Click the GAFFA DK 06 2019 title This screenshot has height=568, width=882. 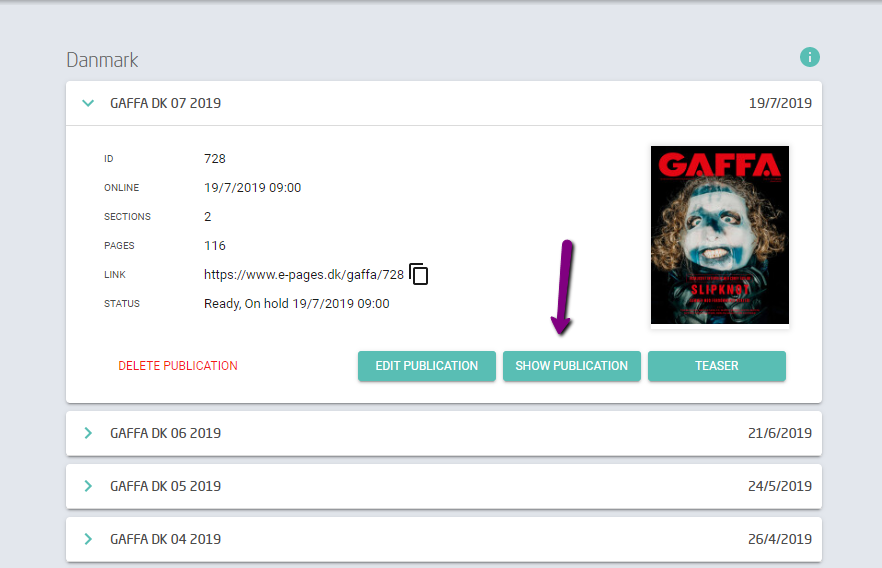click(165, 433)
